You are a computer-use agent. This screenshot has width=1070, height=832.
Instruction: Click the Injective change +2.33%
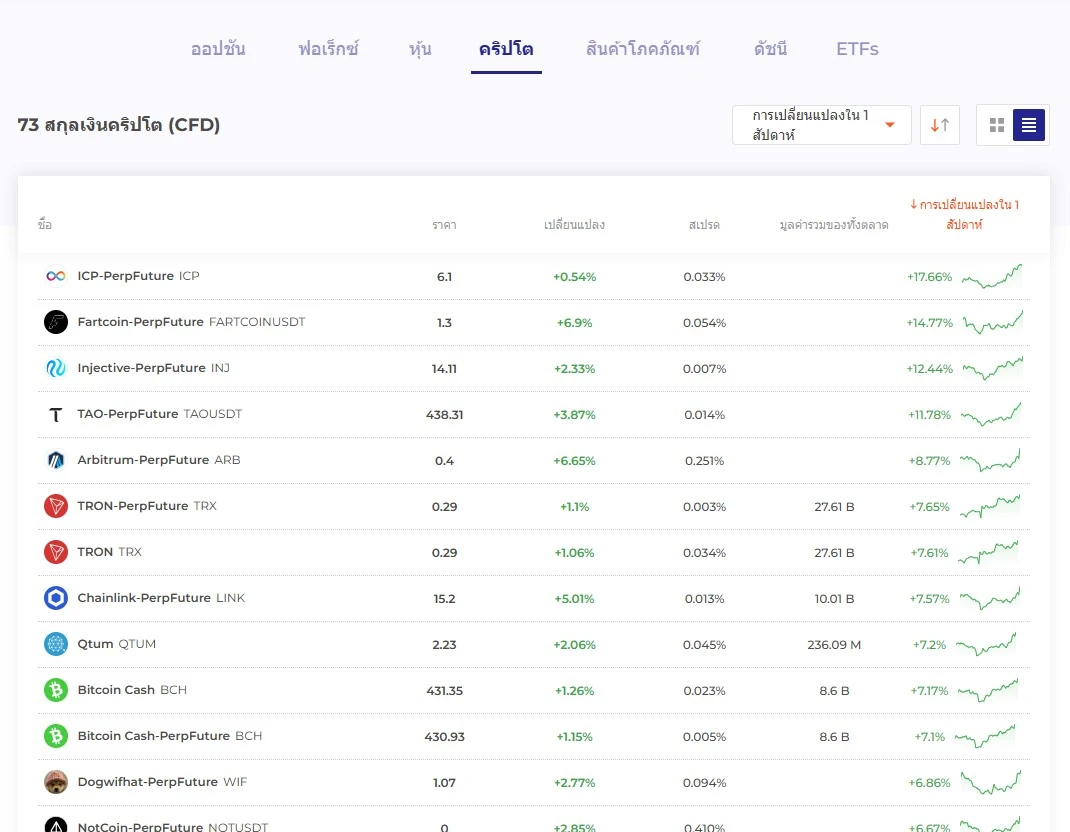click(x=575, y=369)
